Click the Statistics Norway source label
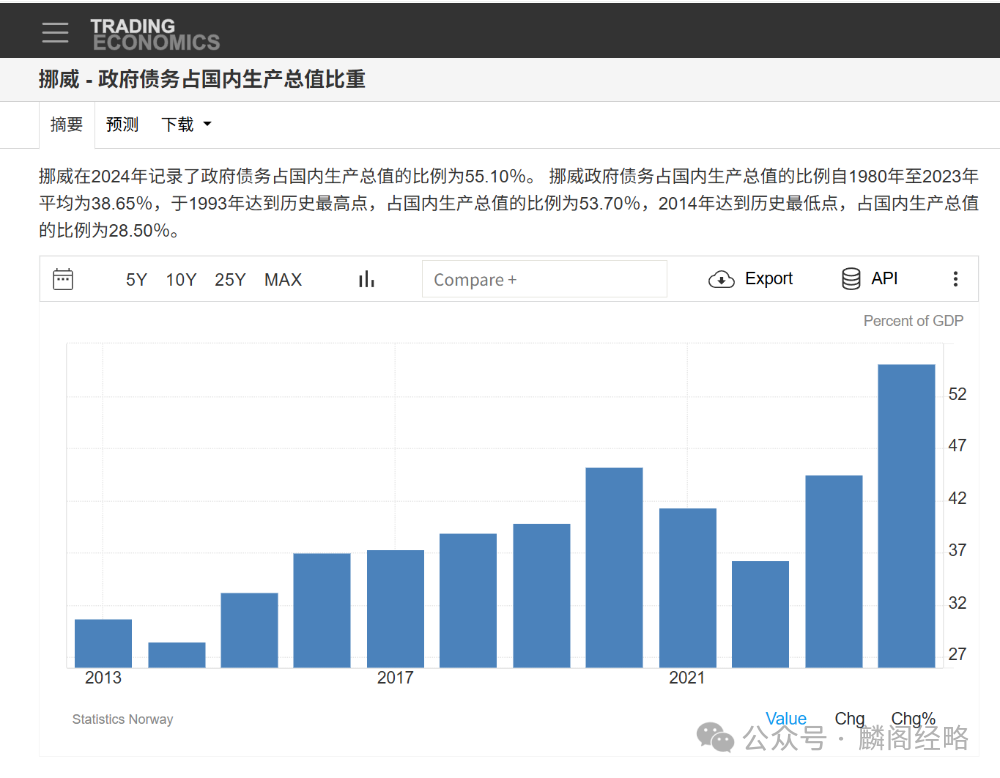 pyautogui.click(x=122, y=719)
